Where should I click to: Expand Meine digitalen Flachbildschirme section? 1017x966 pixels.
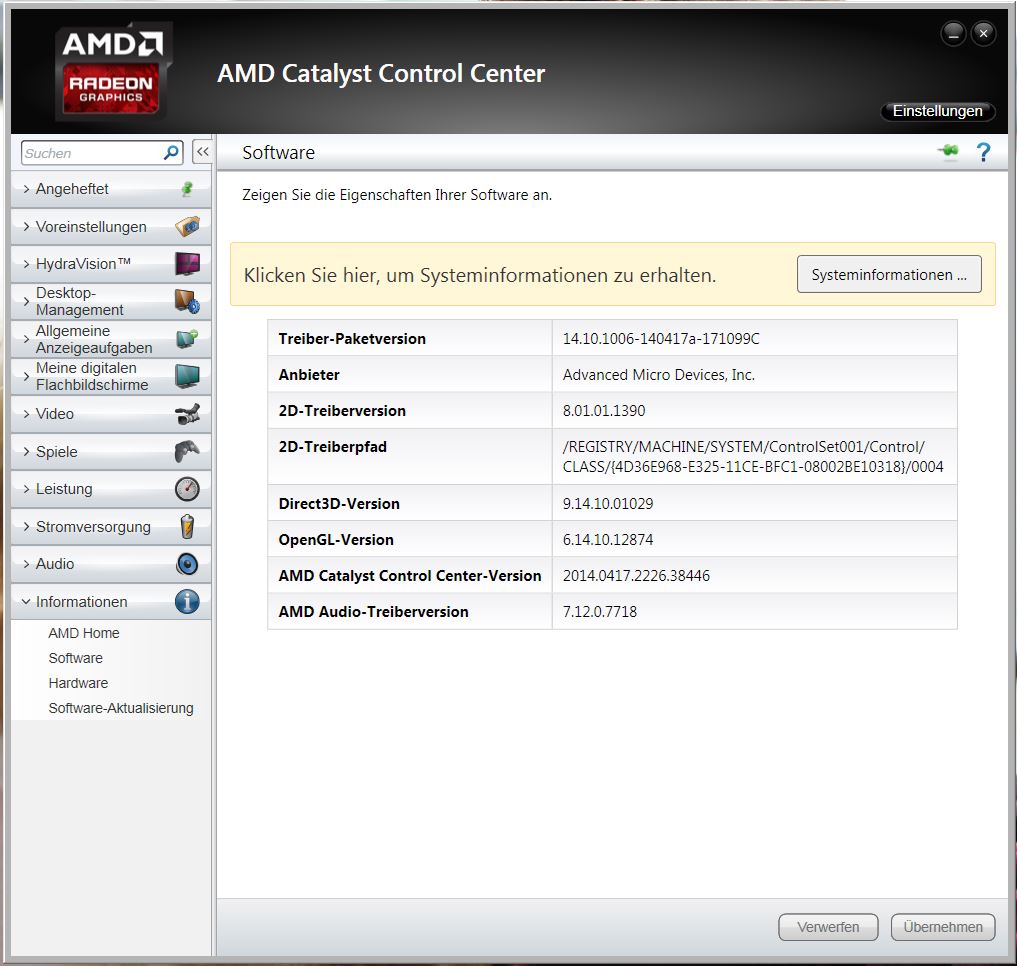[x=111, y=376]
